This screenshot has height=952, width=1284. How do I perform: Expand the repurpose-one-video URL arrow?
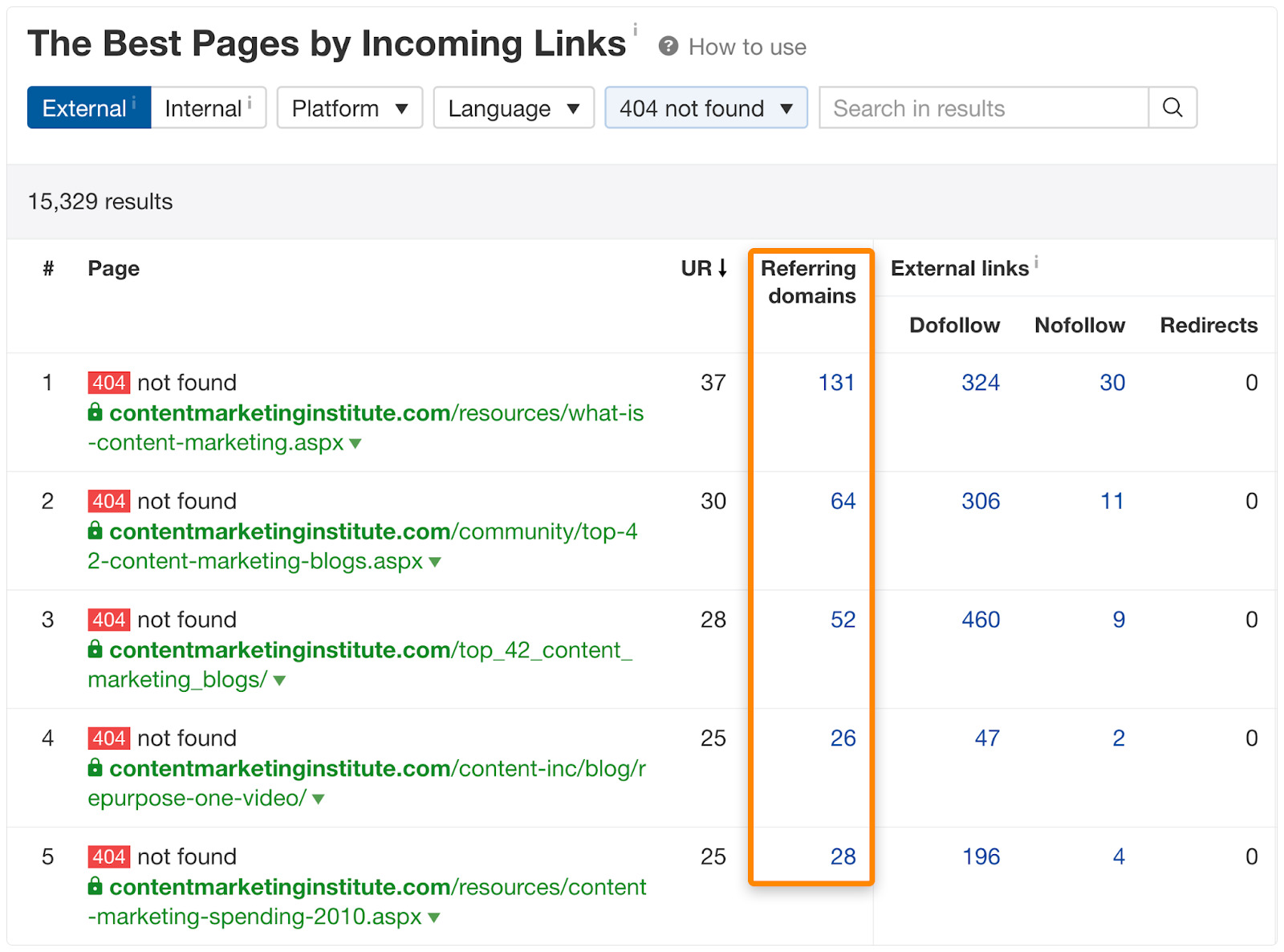click(x=319, y=799)
